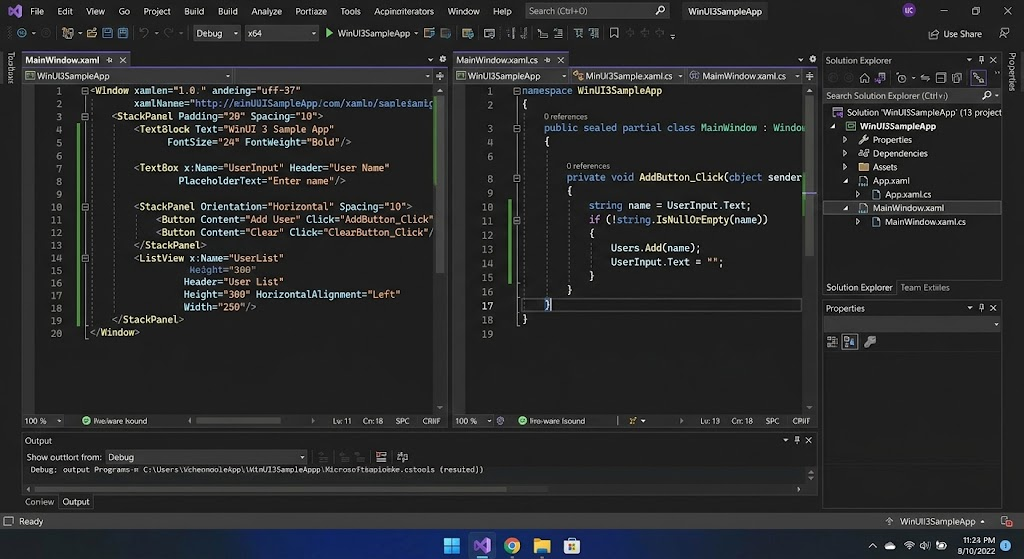This screenshot has width=1024, height=559.
Task: Click the Sync with Active Document arrows icon
Action: coord(925,78)
